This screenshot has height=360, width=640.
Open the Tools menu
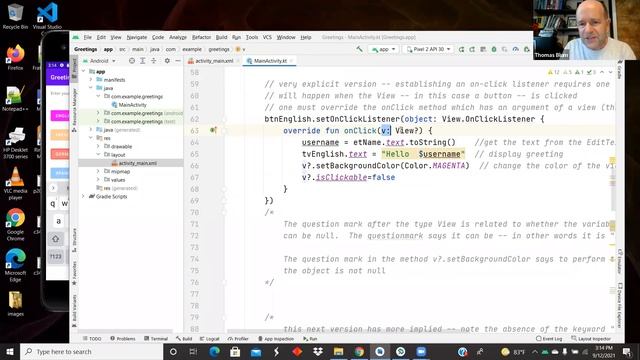point(252,37)
